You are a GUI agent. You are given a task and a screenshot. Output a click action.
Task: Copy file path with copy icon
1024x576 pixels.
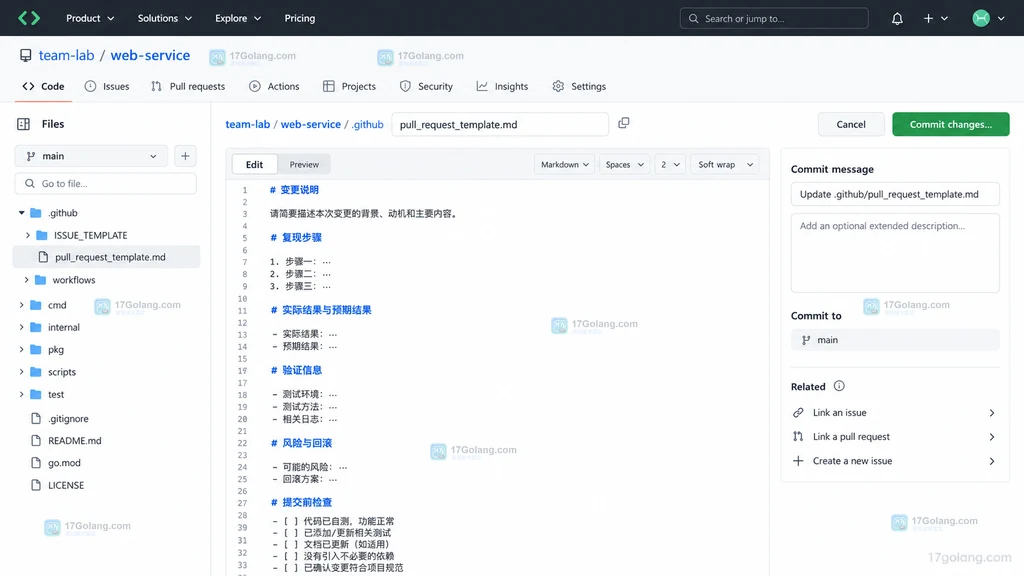tap(624, 123)
